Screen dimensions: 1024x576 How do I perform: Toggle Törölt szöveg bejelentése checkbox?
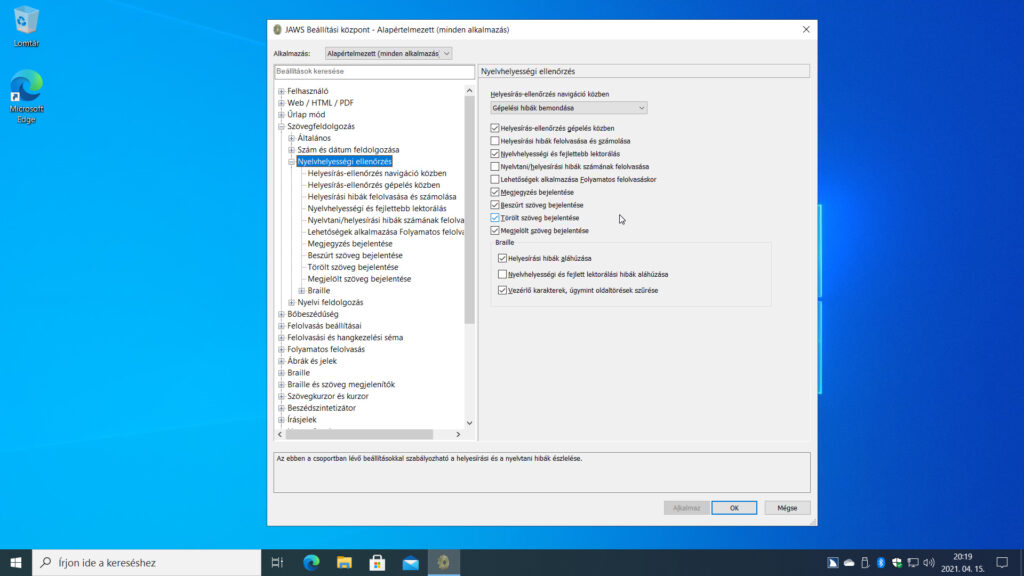(494, 217)
